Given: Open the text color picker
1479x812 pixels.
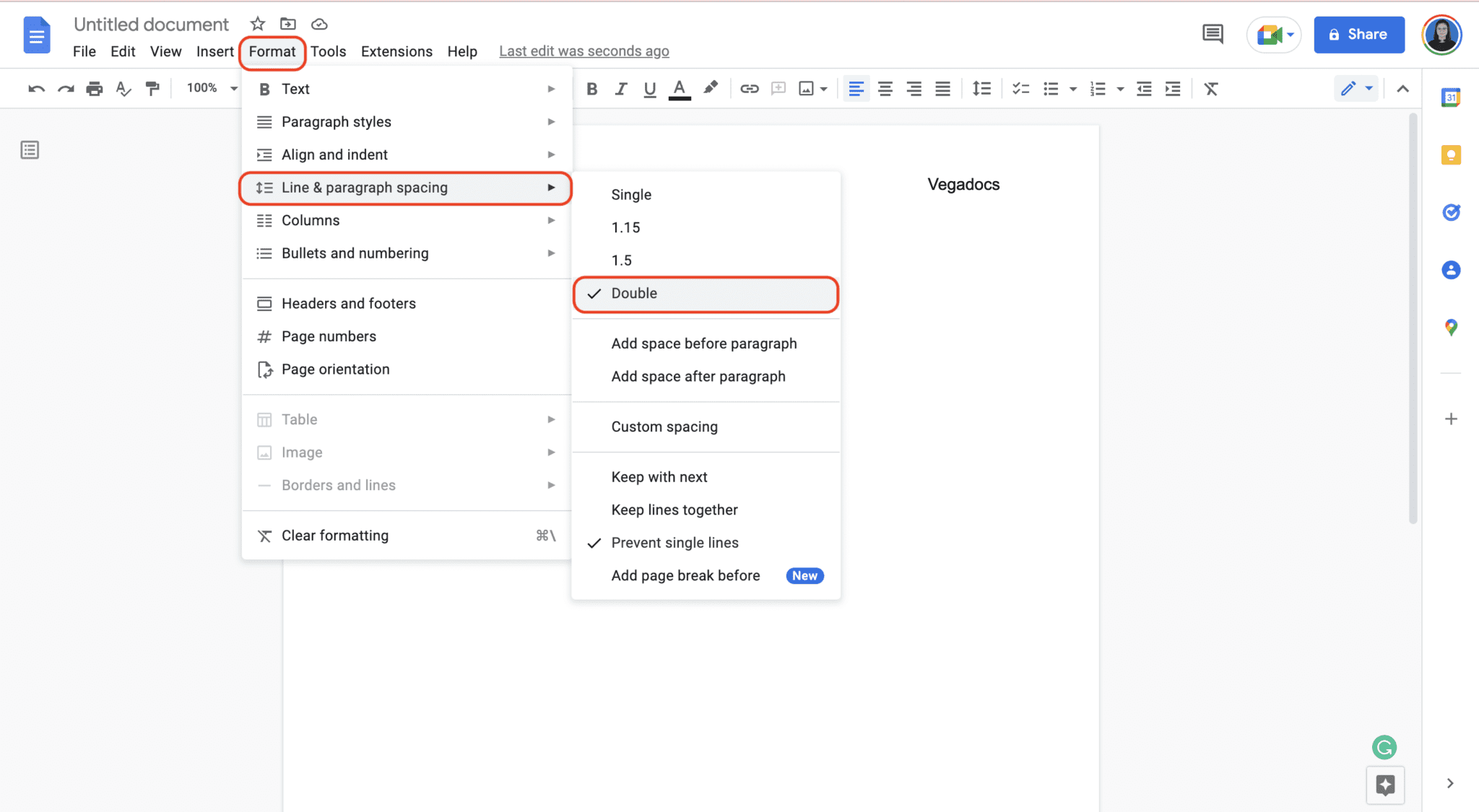Looking at the screenshot, I should (679, 88).
